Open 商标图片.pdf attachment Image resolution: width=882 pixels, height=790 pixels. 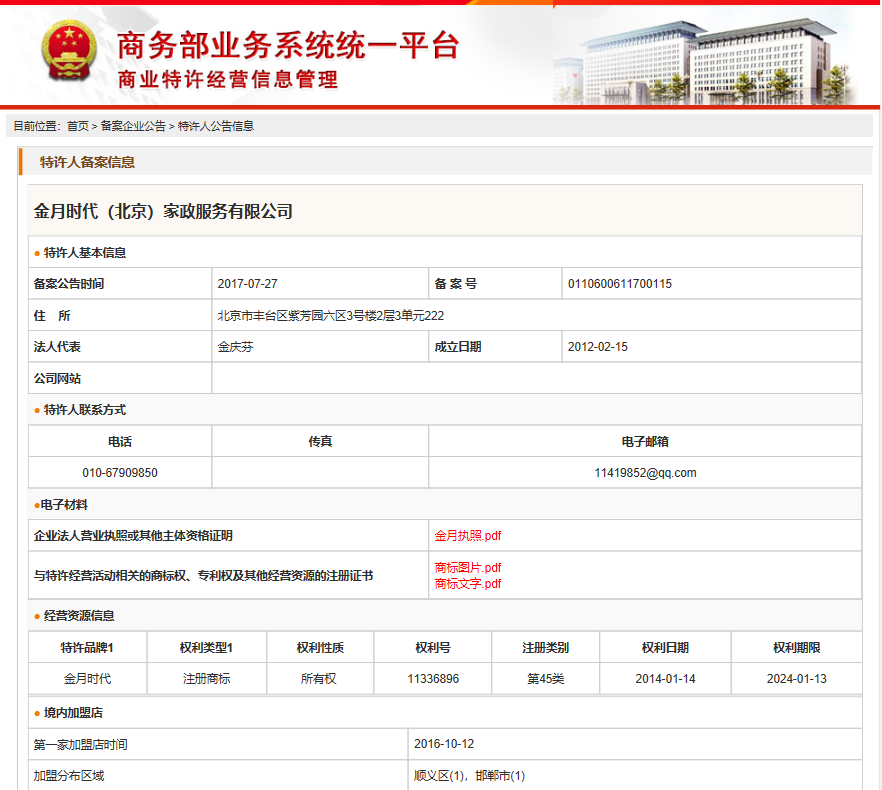pos(467,567)
